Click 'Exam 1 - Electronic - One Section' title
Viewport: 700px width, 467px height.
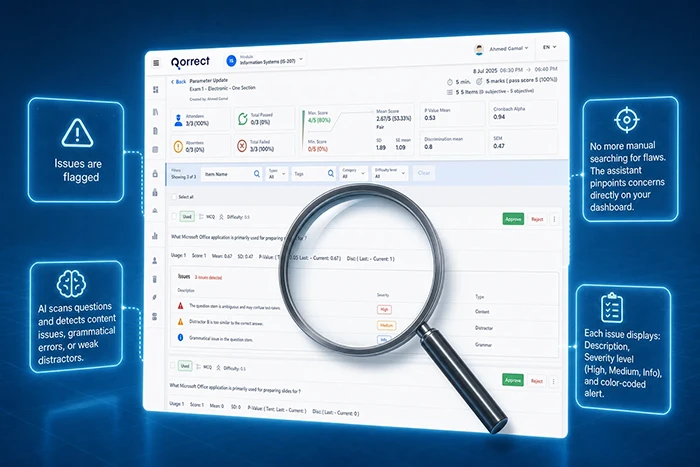[222, 88]
